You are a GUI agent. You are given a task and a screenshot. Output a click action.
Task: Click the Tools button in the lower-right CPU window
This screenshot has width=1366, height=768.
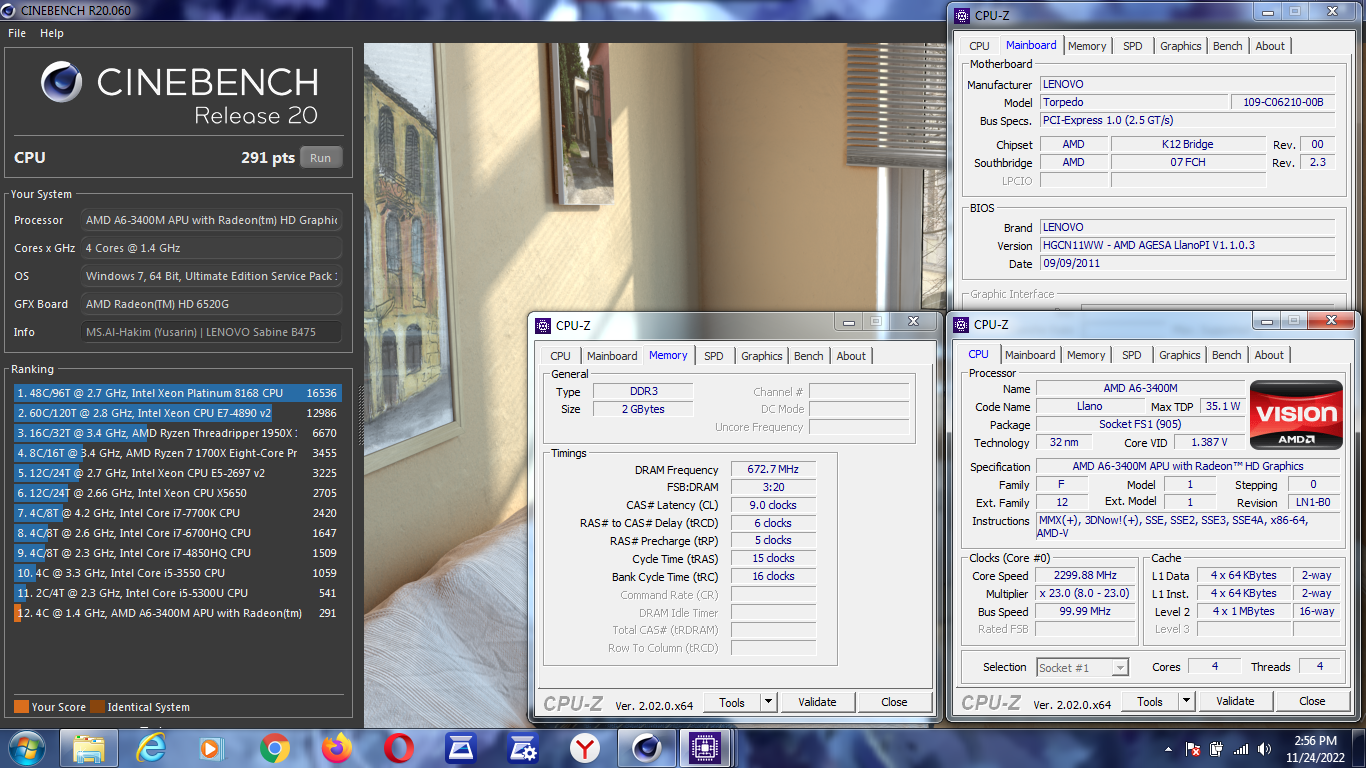click(1150, 701)
